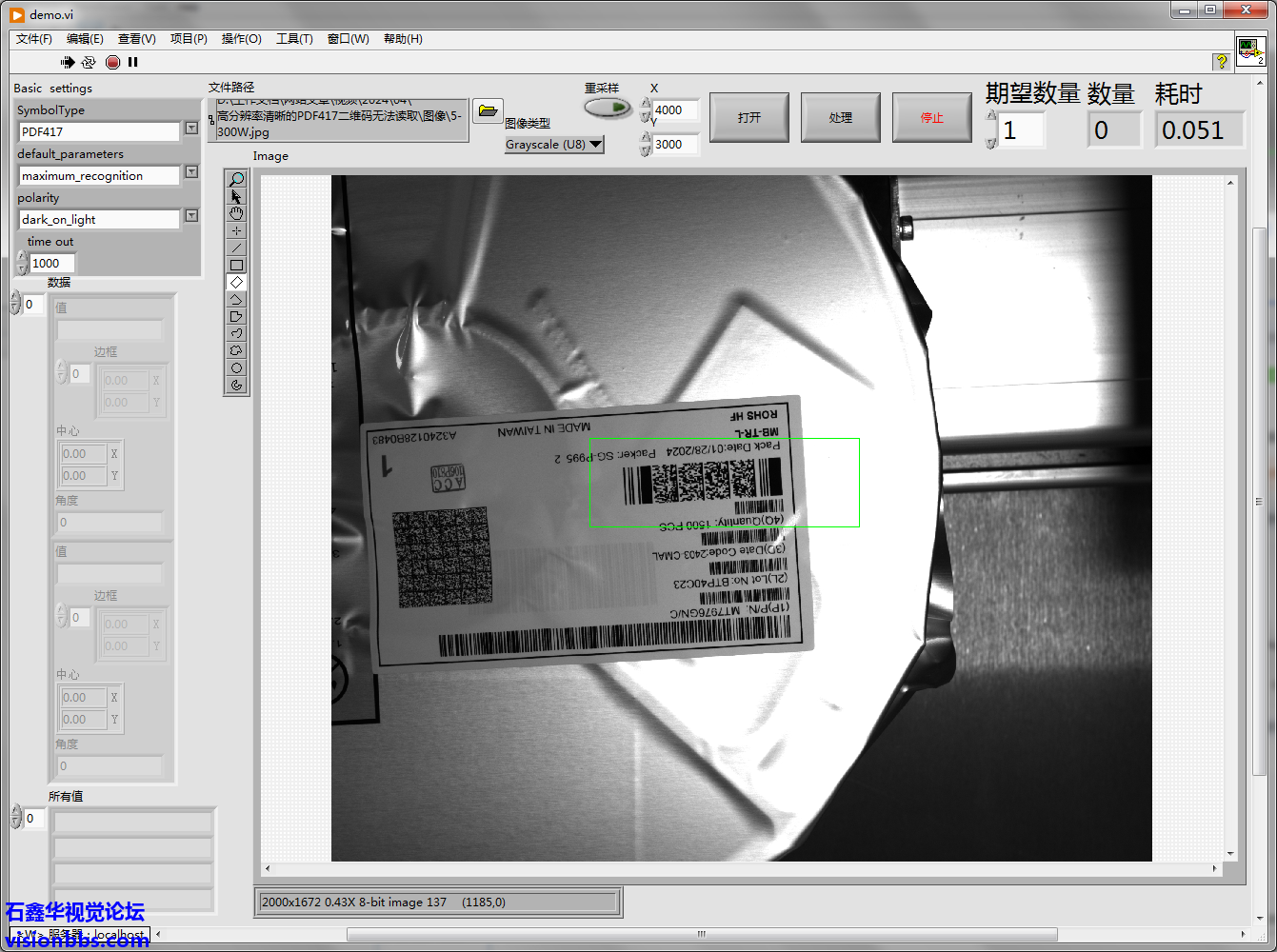
Task: Choose the Rectangle ROI tool
Action: click(236, 265)
